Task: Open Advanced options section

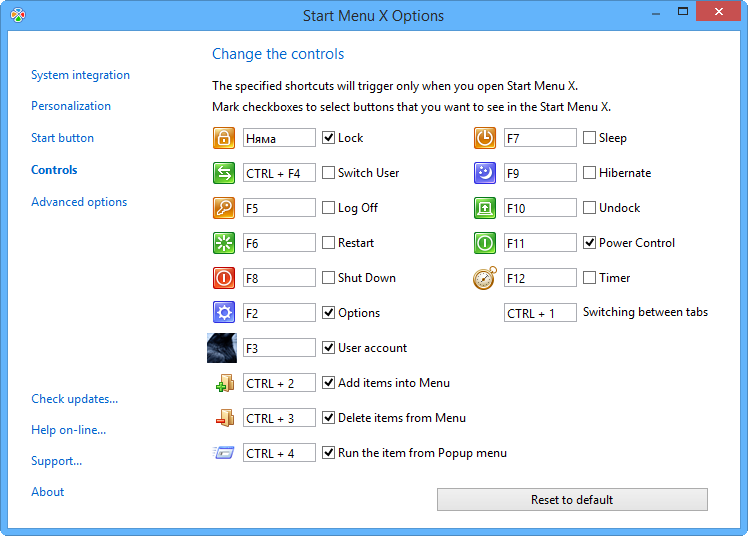Action: point(79,202)
